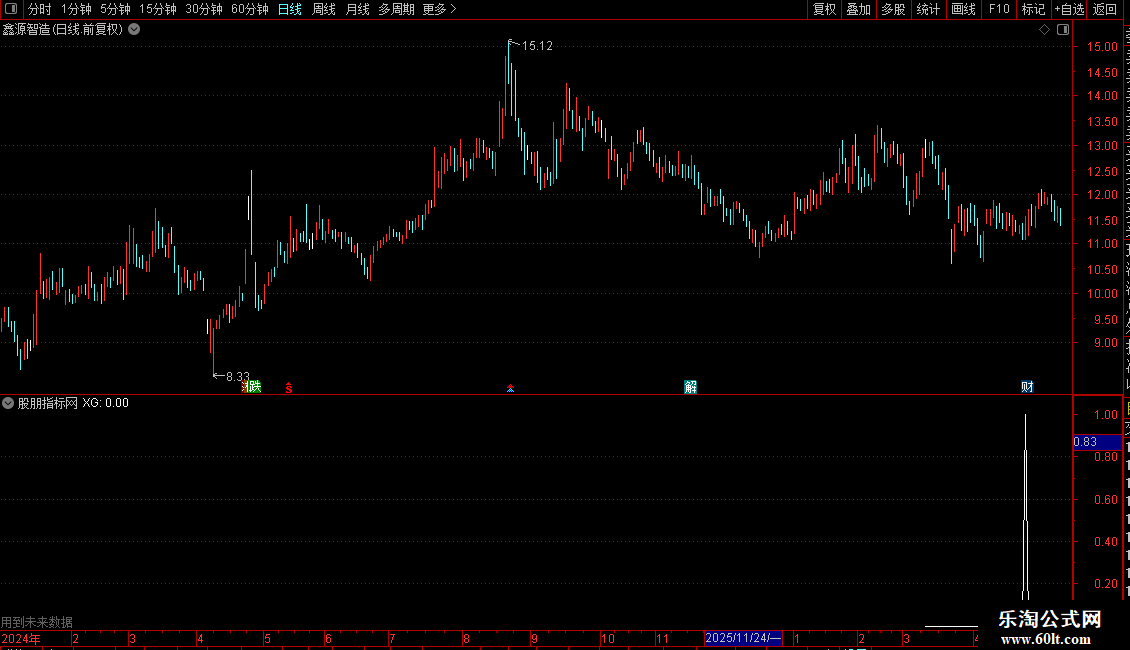
Task: Expand the 更多 more periods menu
Action: click(x=439, y=9)
